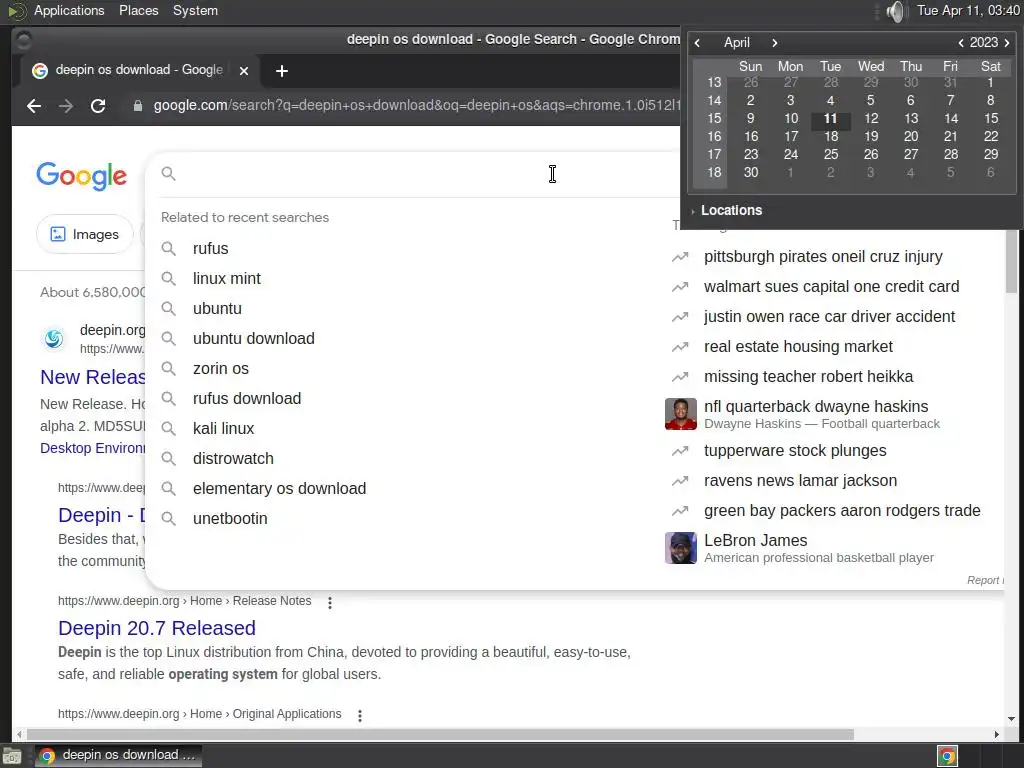This screenshot has width=1024, height=768.
Task: Close the deepin os download tab
Action: [x=244, y=71]
